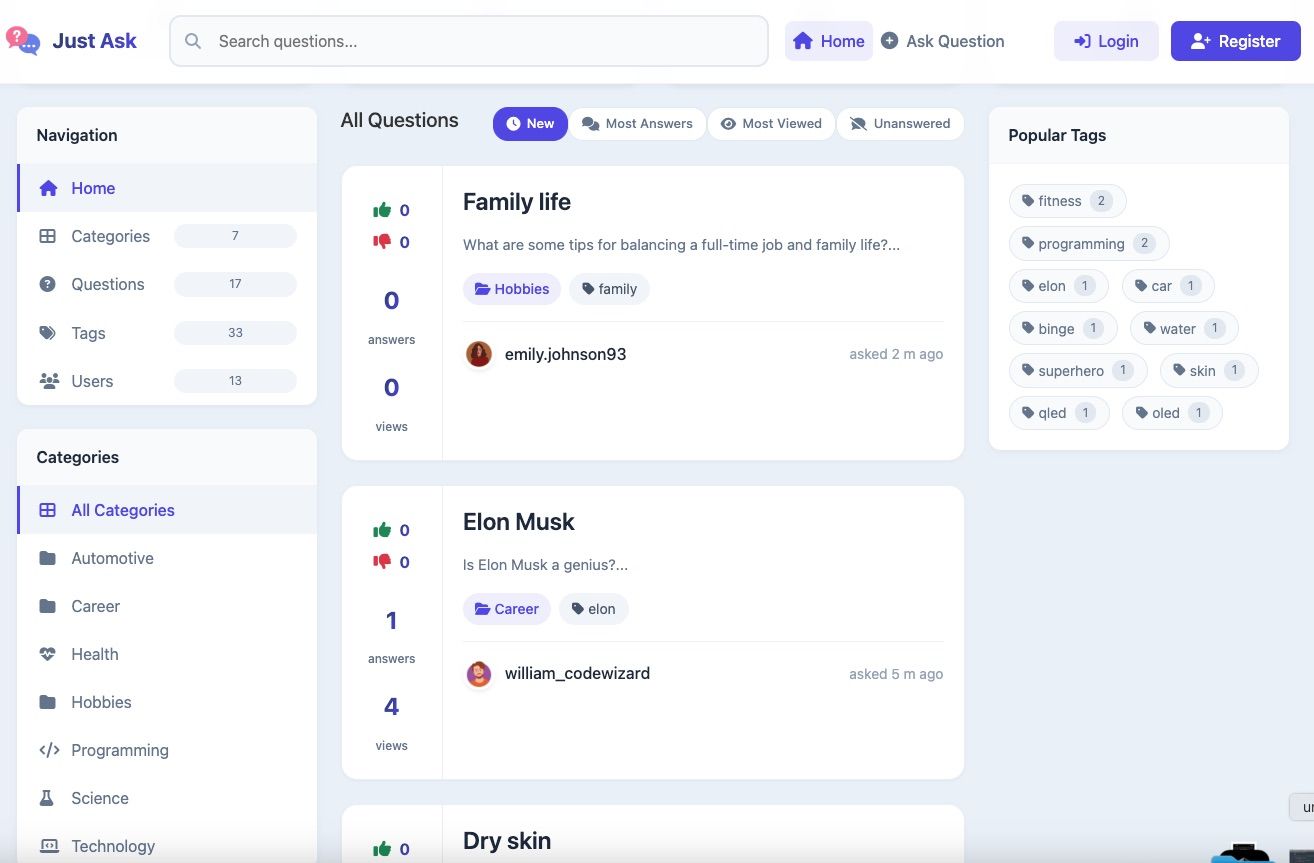Click the 'asked 2 m ago' timestamp
1314x863 pixels.
(896, 354)
